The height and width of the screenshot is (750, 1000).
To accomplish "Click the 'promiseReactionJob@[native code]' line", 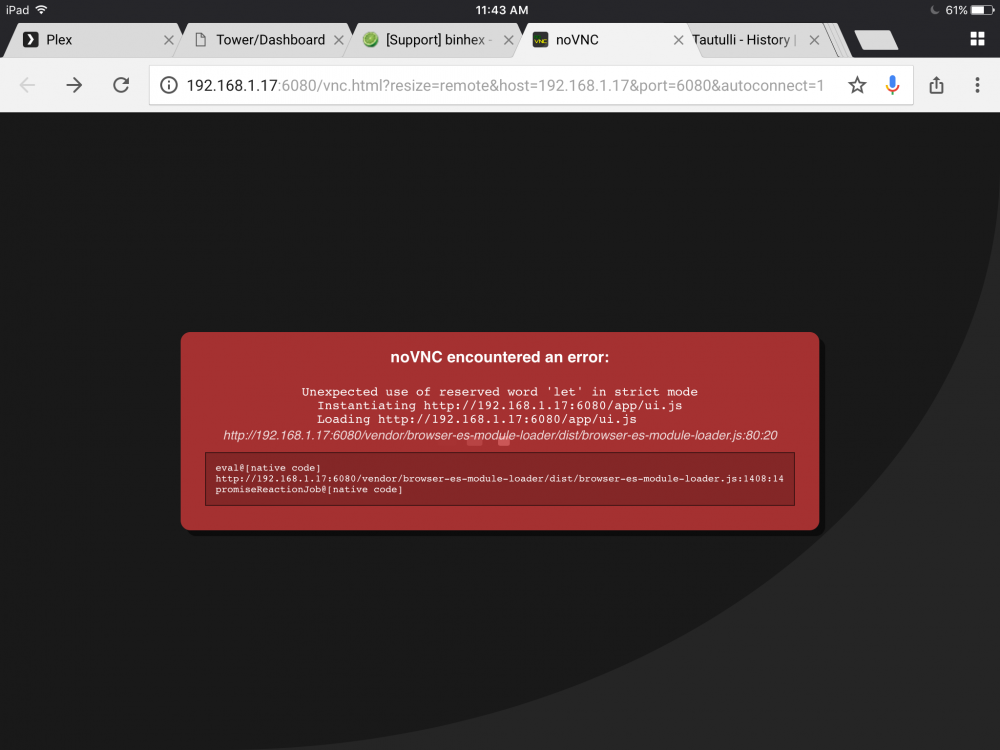I will point(309,490).
